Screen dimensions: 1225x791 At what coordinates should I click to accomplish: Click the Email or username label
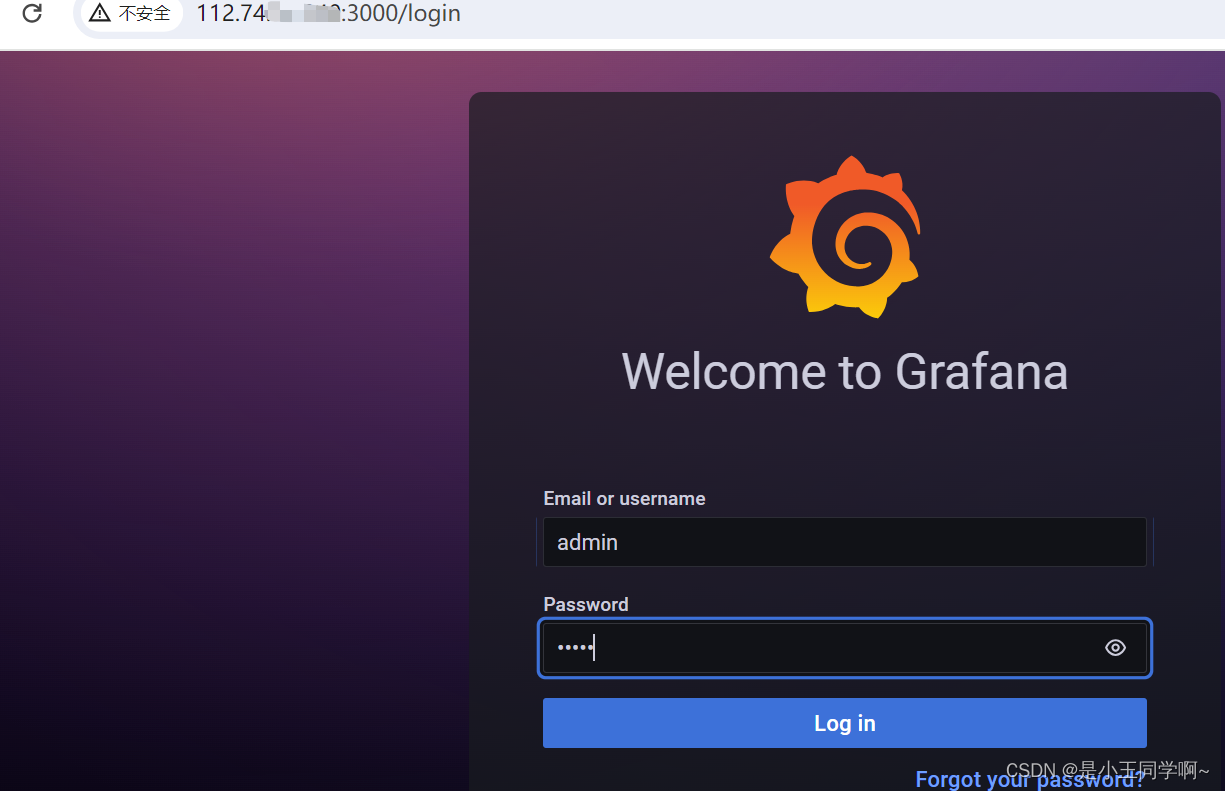click(624, 498)
